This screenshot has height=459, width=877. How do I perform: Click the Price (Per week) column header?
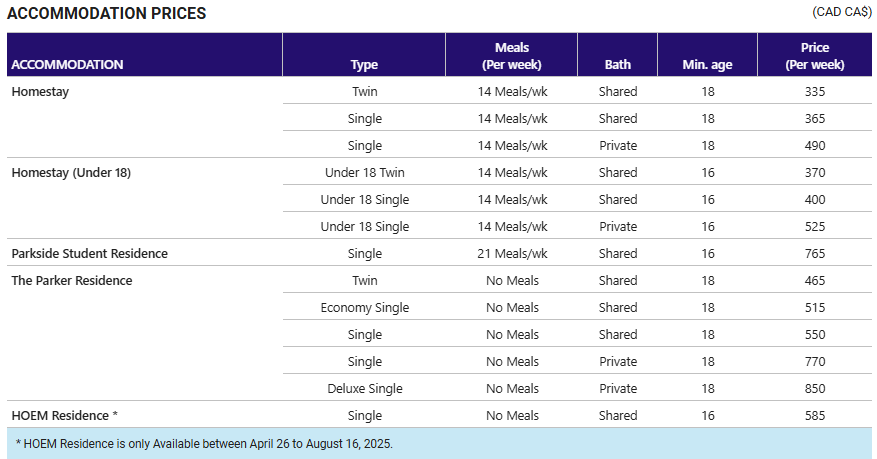point(815,55)
